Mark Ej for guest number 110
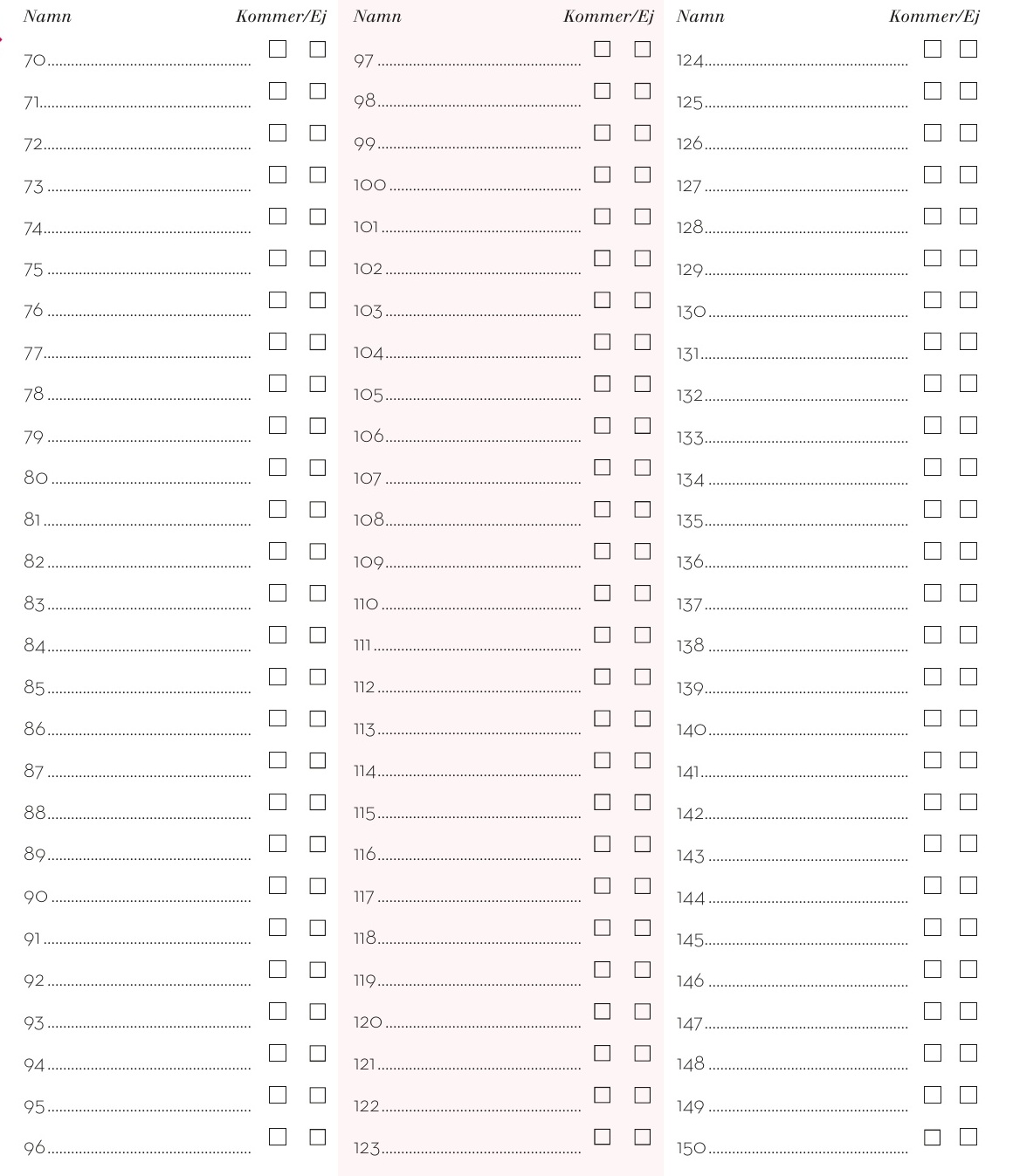Screen dimensions: 1013x1176 (643, 593)
